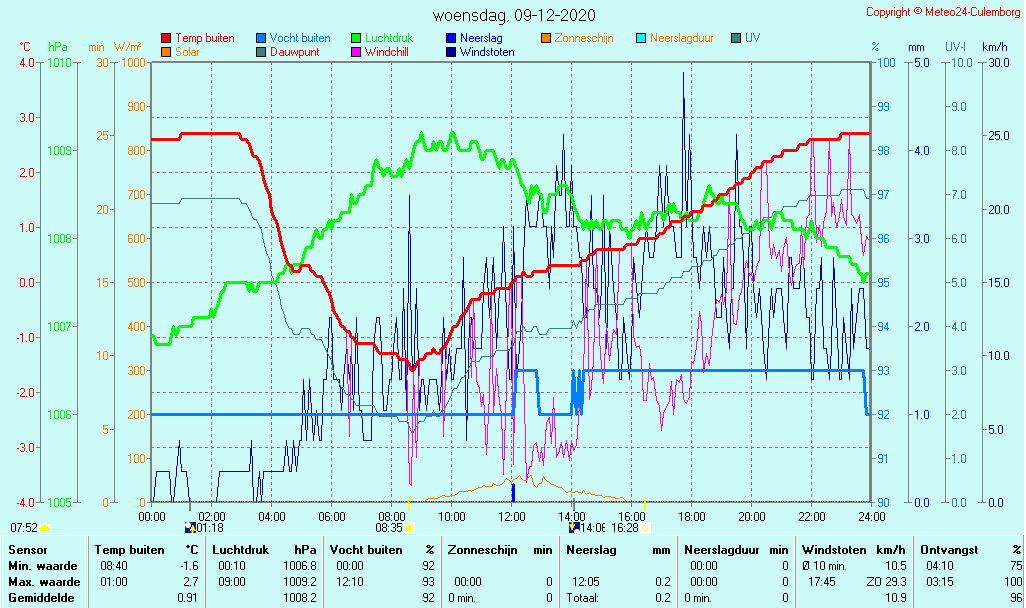Image resolution: width=1026 pixels, height=608 pixels.
Task: Click the Dauwpunt legend label
Action: click(294, 52)
